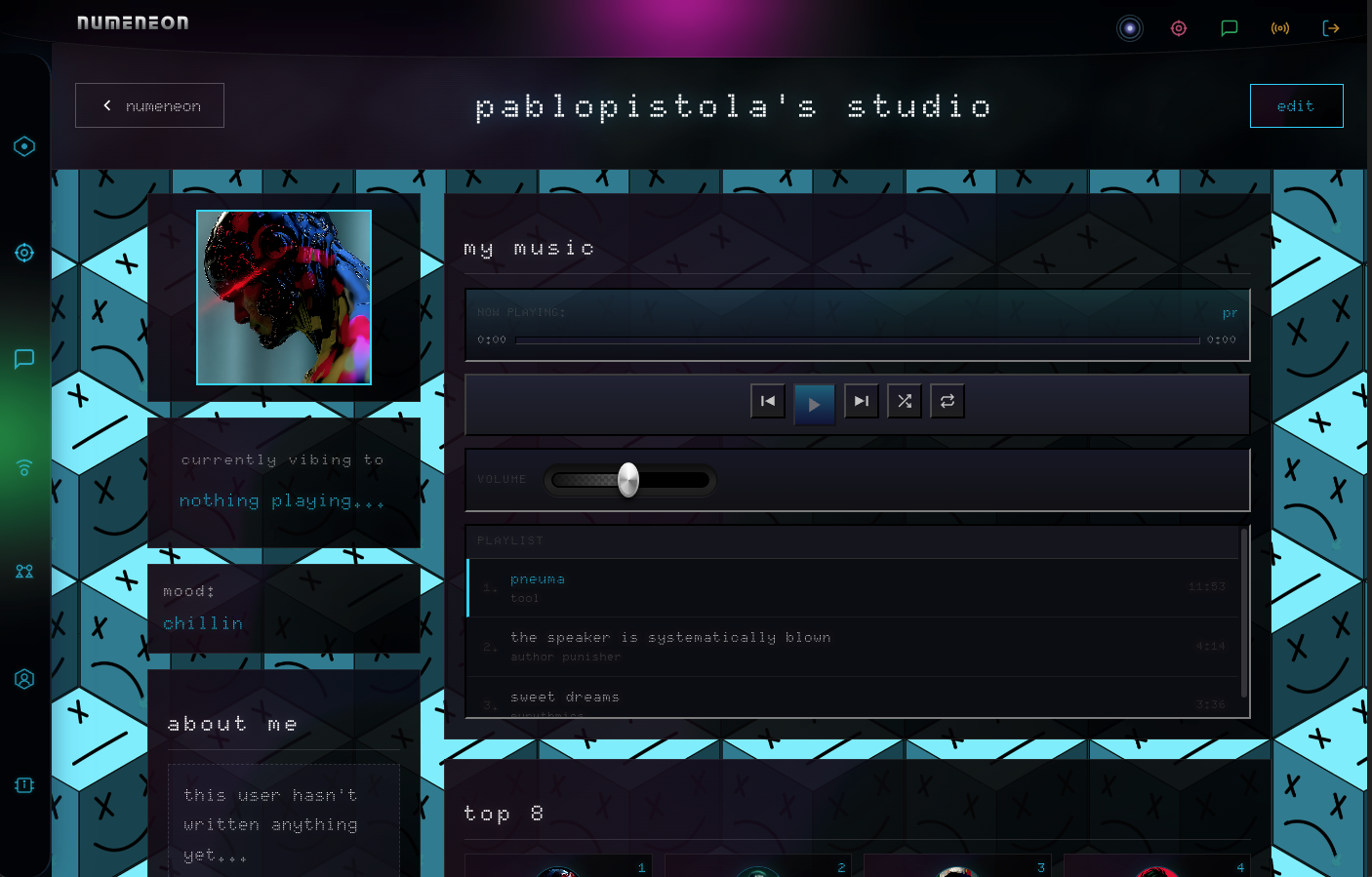Go back to numeneon with the chevron button

point(150,105)
